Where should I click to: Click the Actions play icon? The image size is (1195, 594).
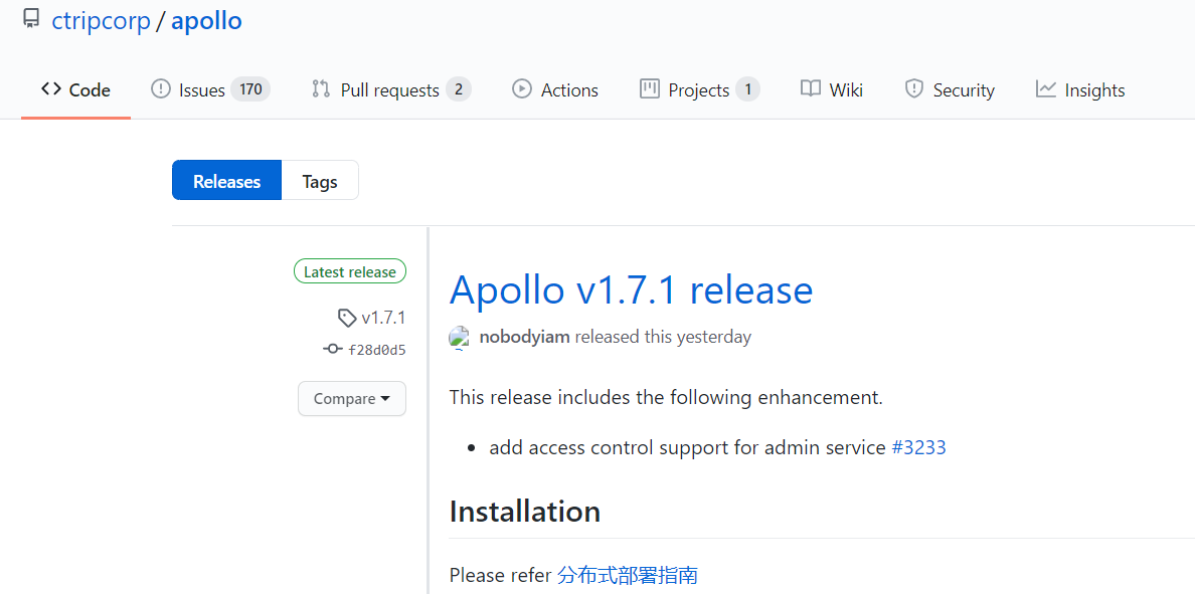click(522, 89)
